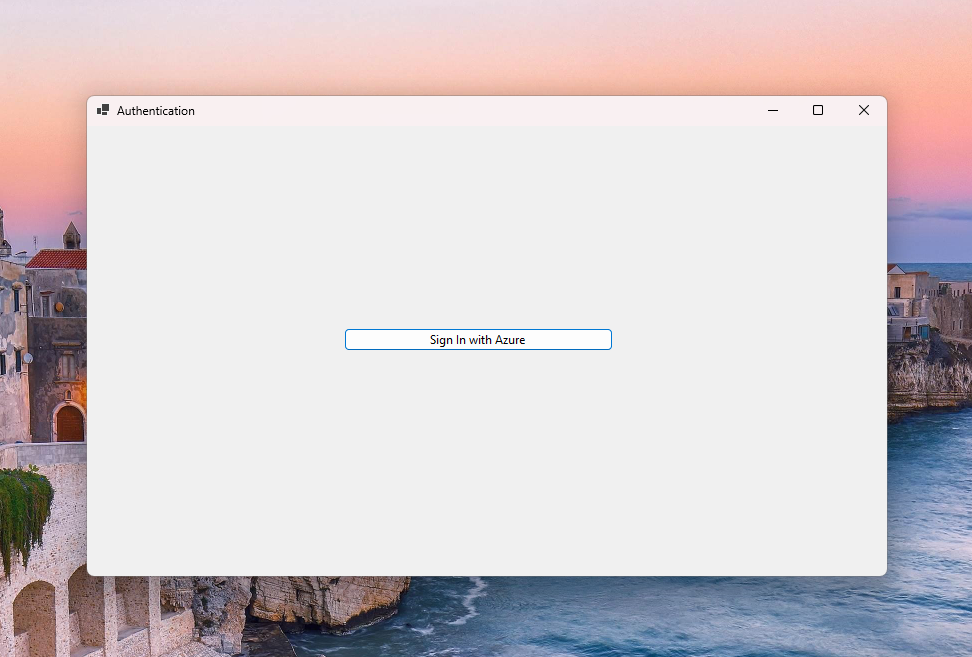This screenshot has height=657, width=972.
Task: Select the Authentication title text
Action: click(x=156, y=111)
